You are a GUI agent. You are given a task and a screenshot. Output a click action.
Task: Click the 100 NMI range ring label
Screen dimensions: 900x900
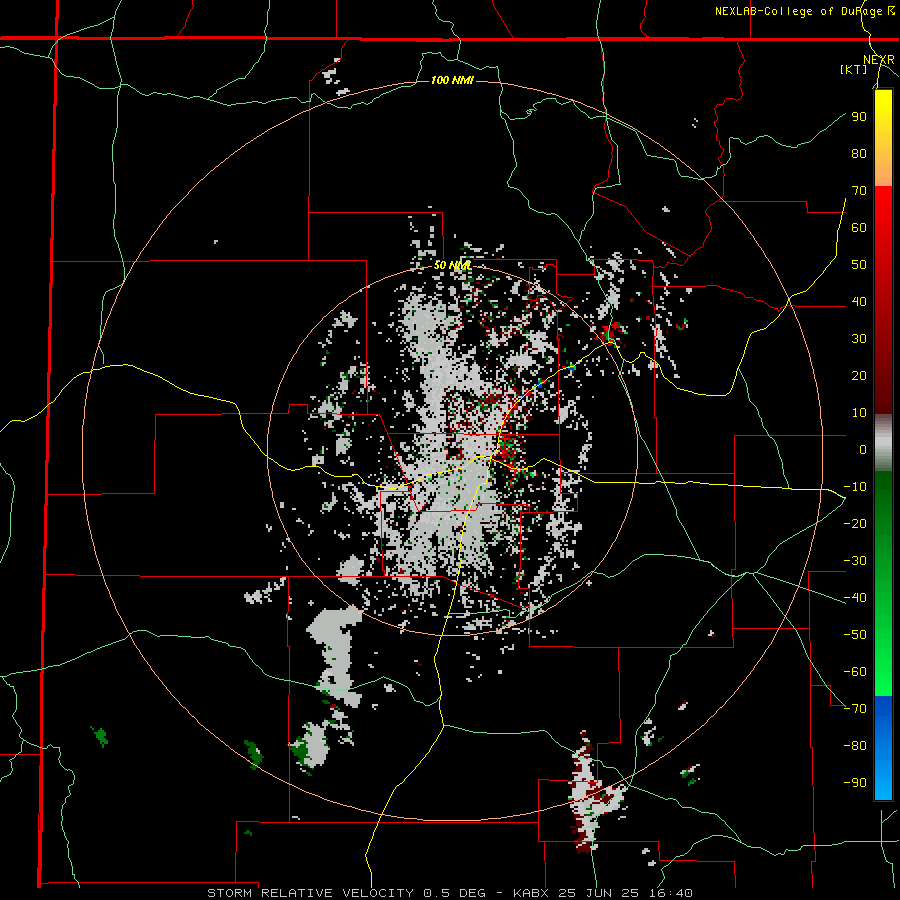tap(452, 80)
